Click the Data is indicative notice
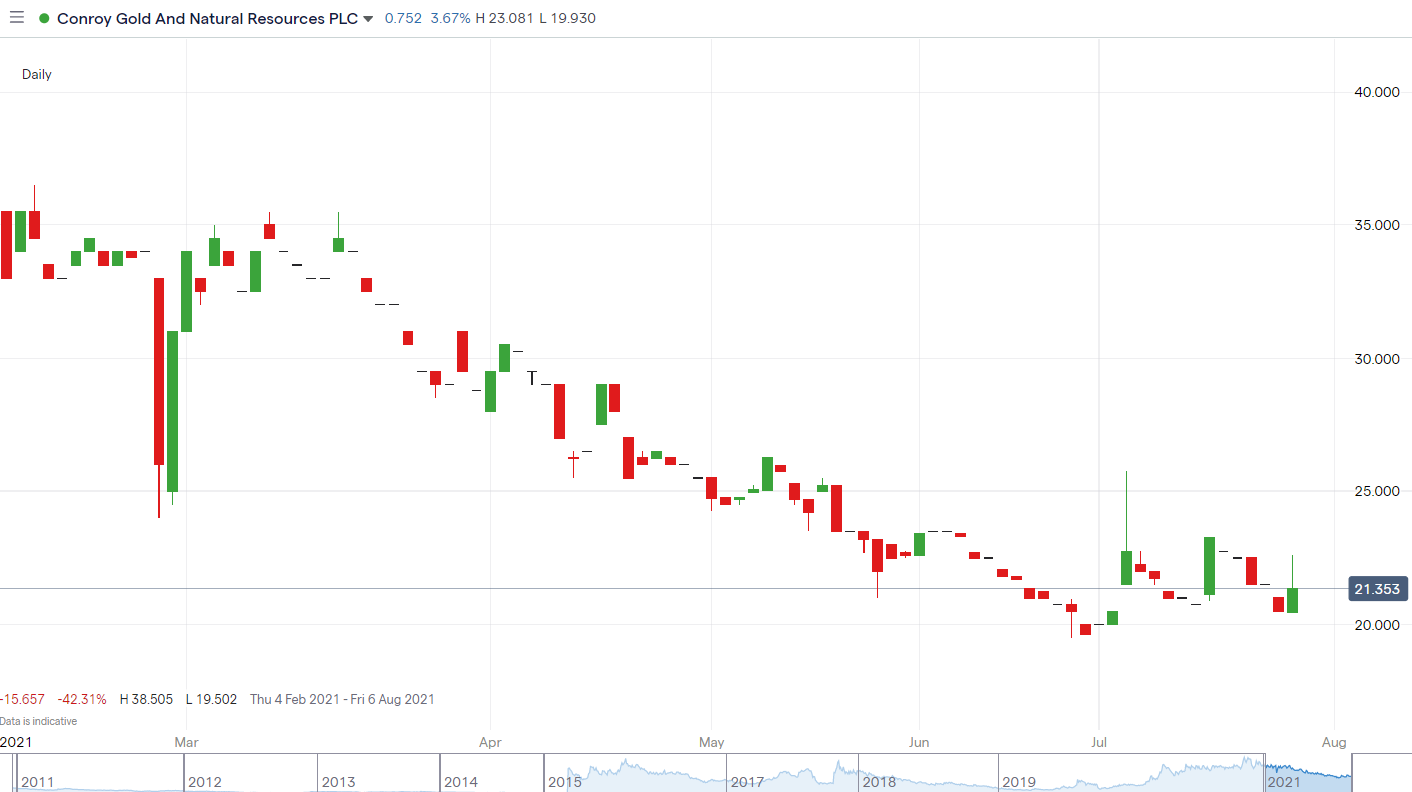Viewport: 1412px width, 792px height. (39, 720)
